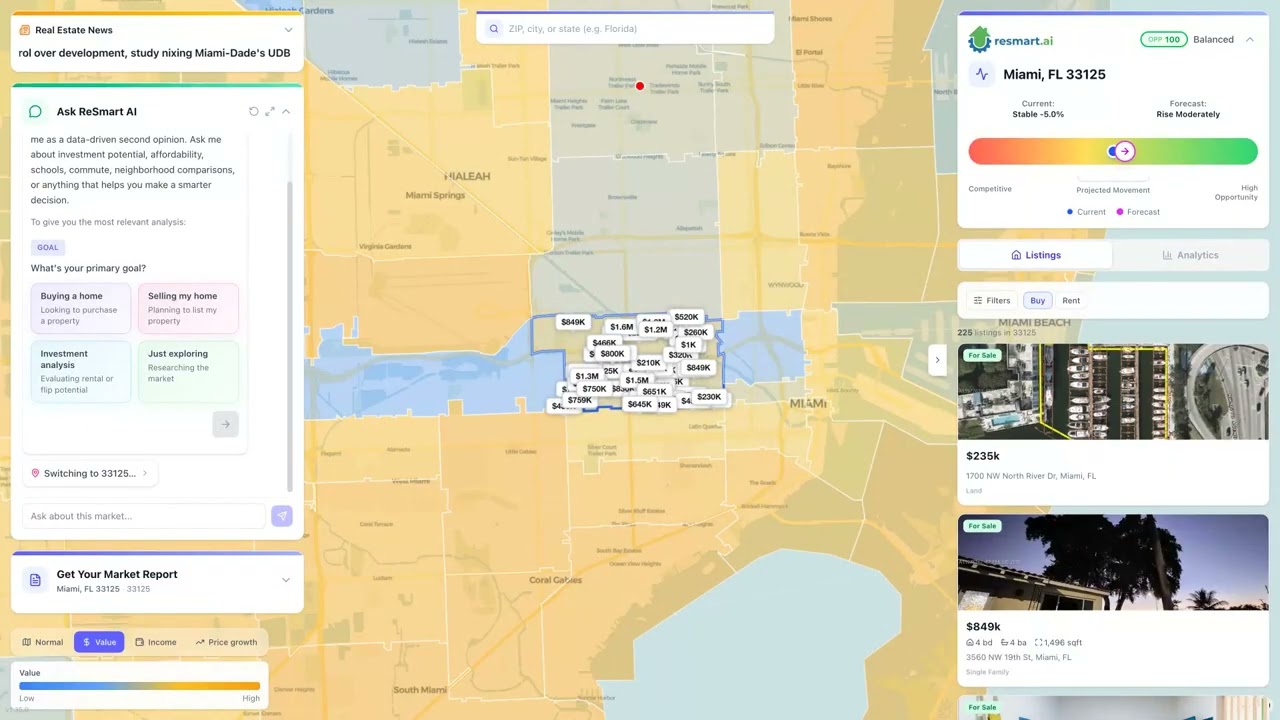Click the OPP 100 score badge
1280x720 pixels.
point(1163,40)
